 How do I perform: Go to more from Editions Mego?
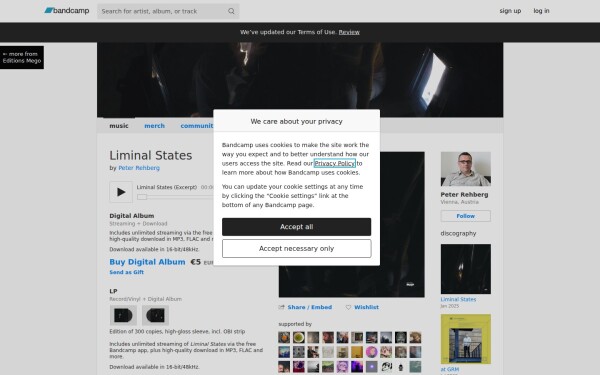(x=22, y=57)
